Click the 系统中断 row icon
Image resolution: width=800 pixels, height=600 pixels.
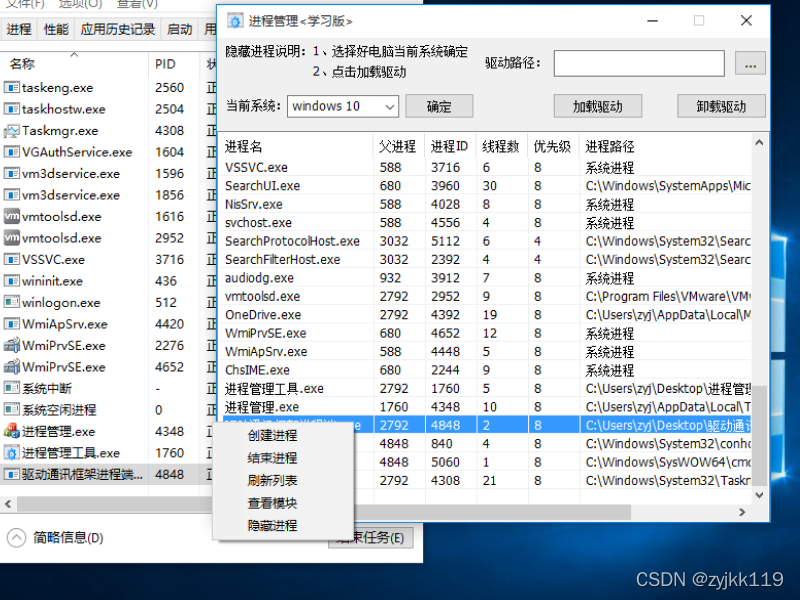point(11,388)
